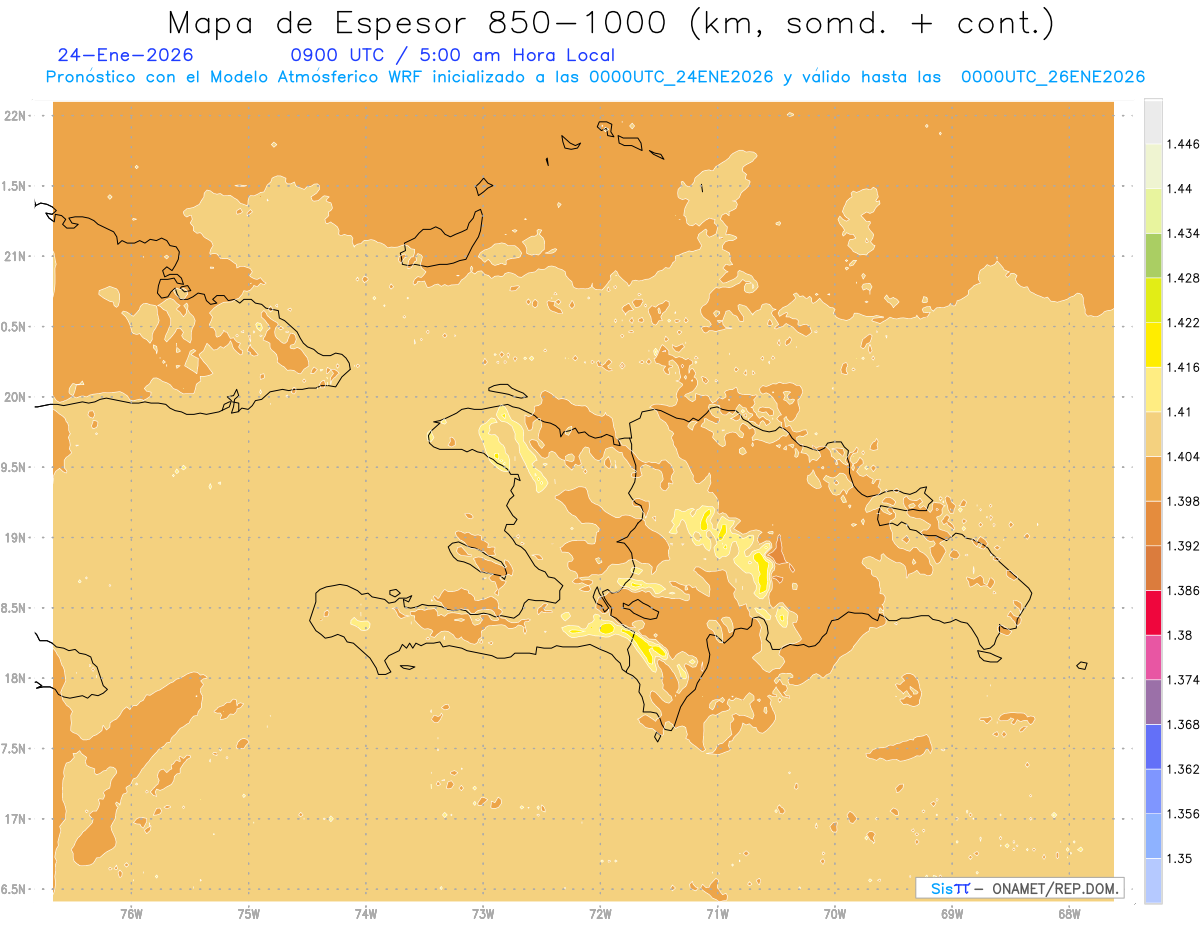
Task: Select the legend value 1.392
Action: (x=1182, y=546)
